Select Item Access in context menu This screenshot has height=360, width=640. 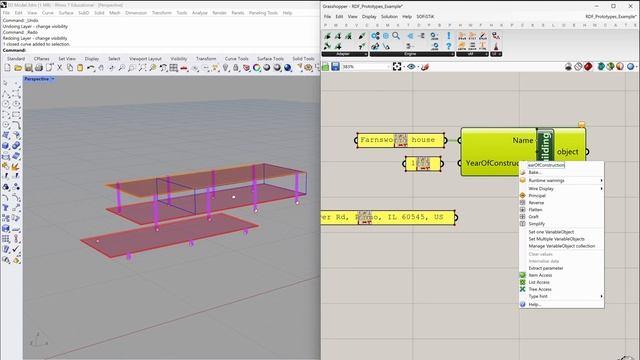(562, 275)
